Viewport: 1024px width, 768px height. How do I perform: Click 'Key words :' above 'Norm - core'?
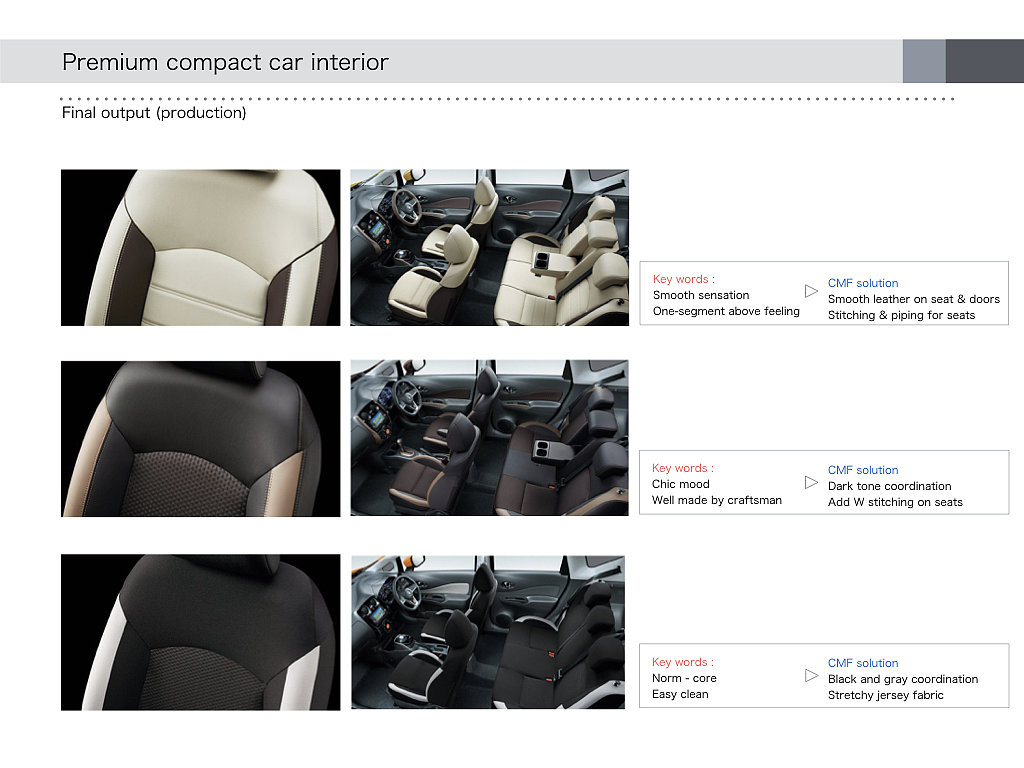[x=682, y=662]
